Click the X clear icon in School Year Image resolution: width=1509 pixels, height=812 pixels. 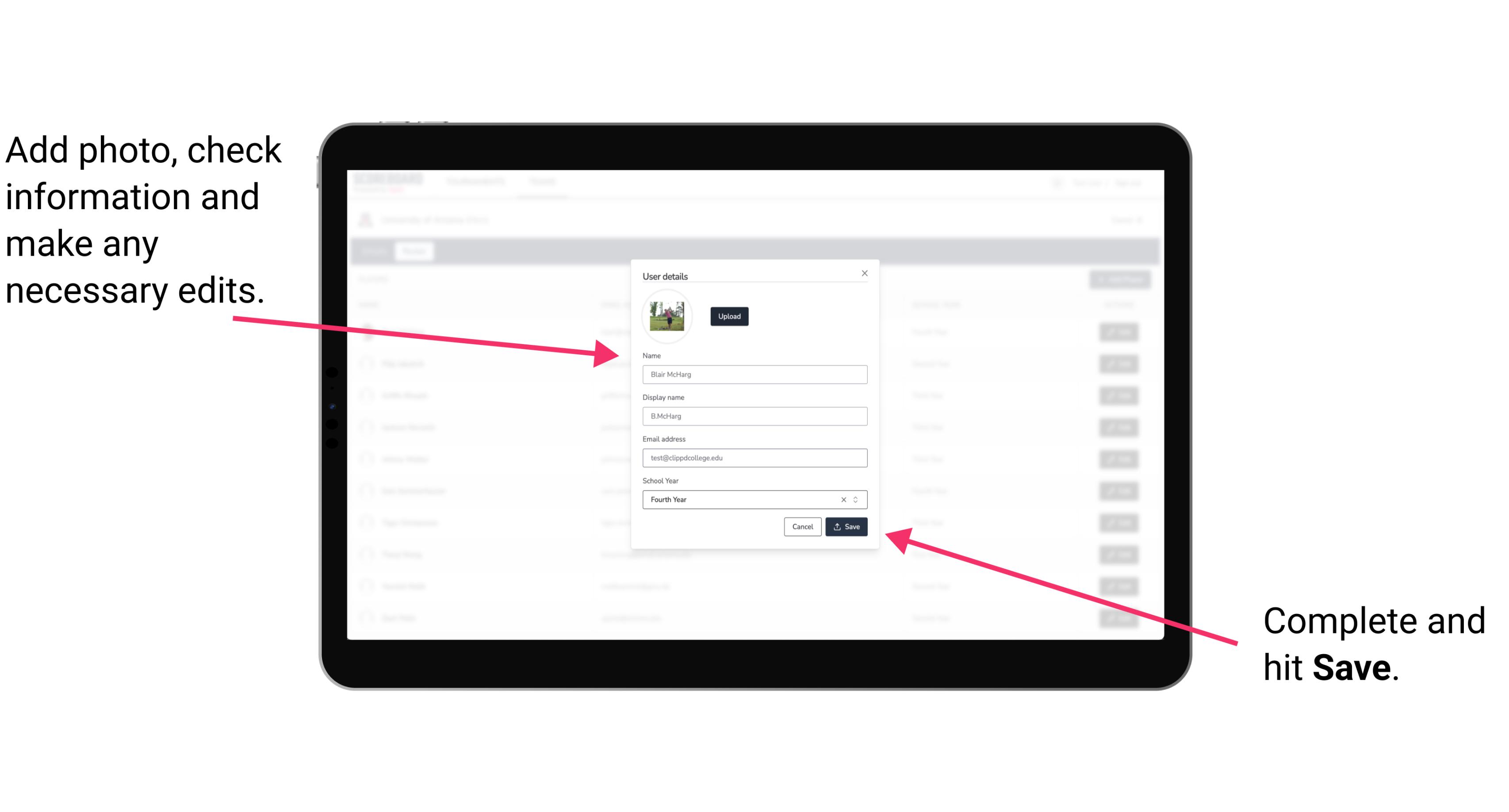tap(842, 500)
